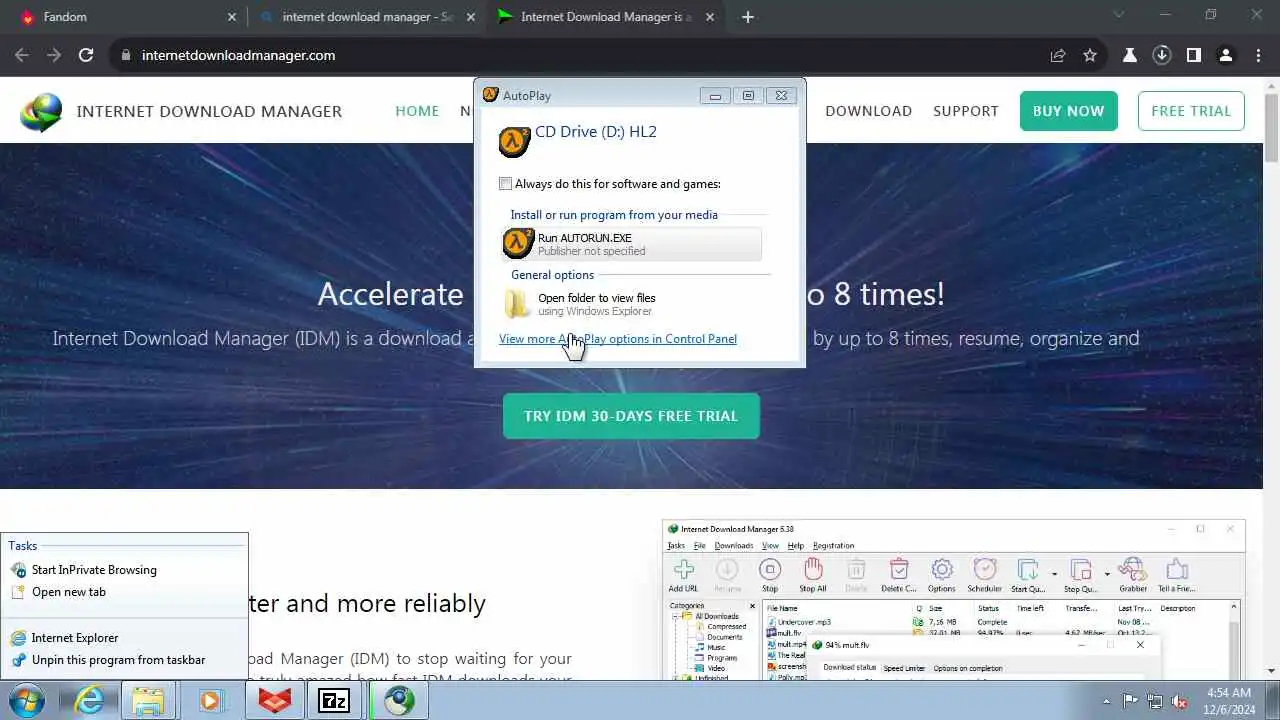The height and width of the screenshot is (720, 1280).
Task: Click the Options gear in IDM screenshot
Action: coord(942,576)
